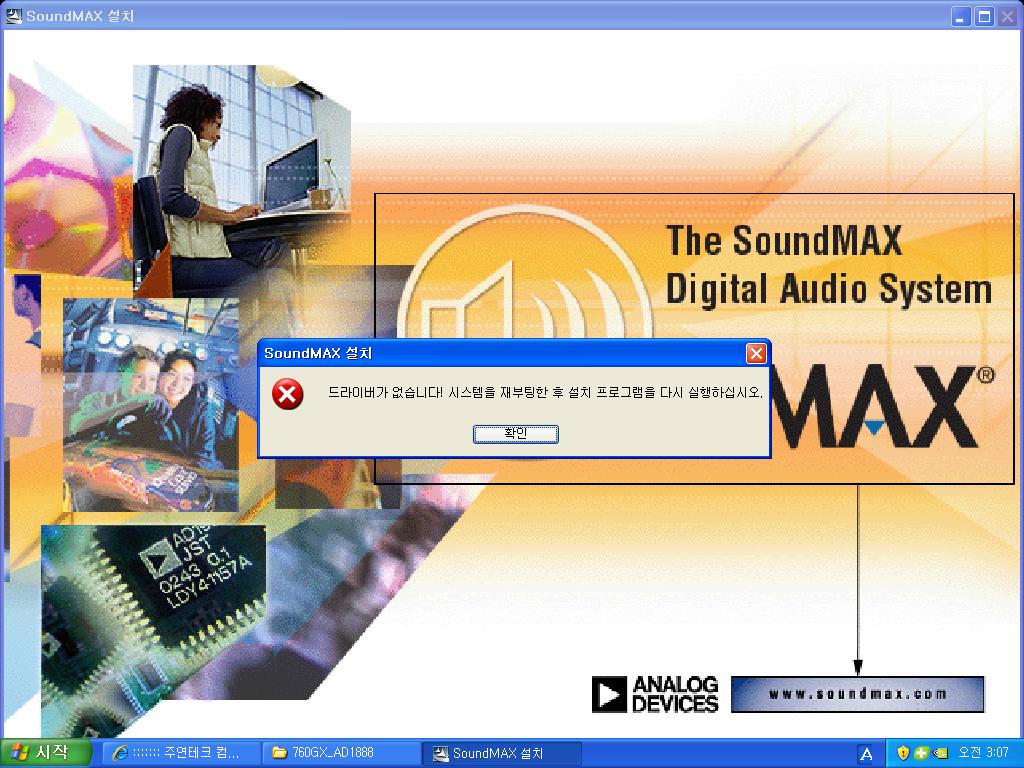Viewport: 1024px width, 768px height.
Task: Click the green plus tray icon
Action: tap(921, 753)
